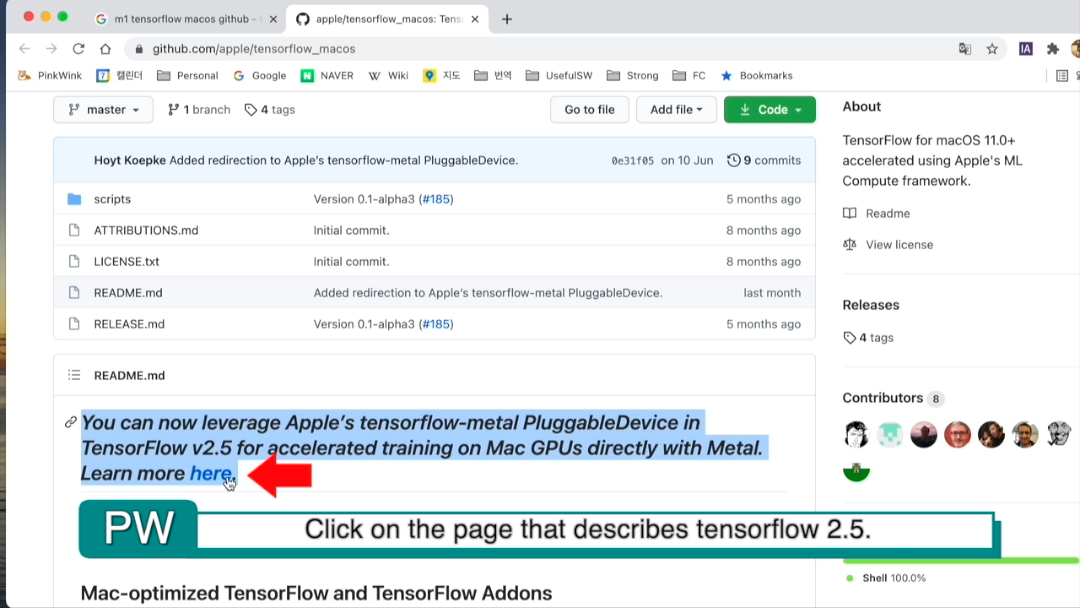Open Initial commit message in LICENSE.txt row
The height and width of the screenshot is (608, 1080).
pyautogui.click(x=351, y=262)
